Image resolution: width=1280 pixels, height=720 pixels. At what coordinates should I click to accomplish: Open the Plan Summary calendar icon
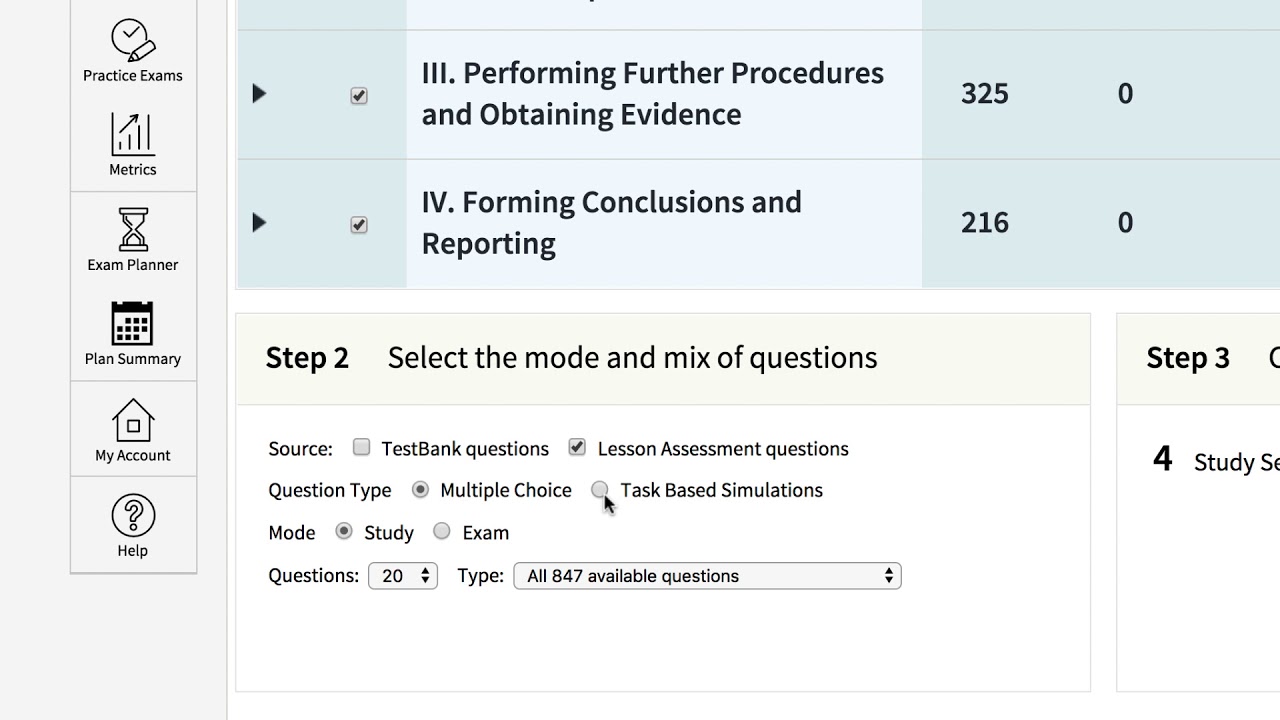132,323
